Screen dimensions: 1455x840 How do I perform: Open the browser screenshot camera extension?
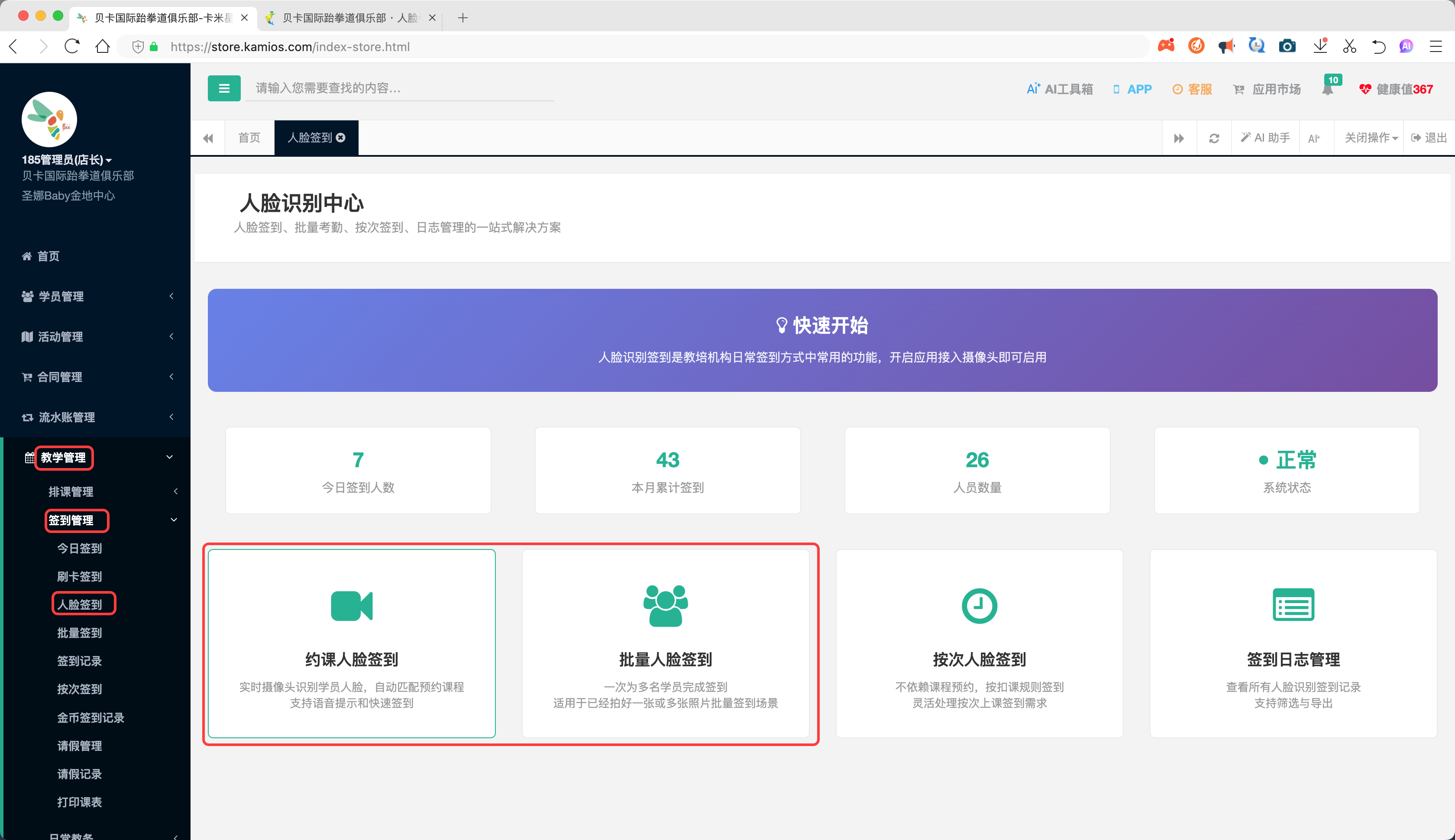[1287, 46]
